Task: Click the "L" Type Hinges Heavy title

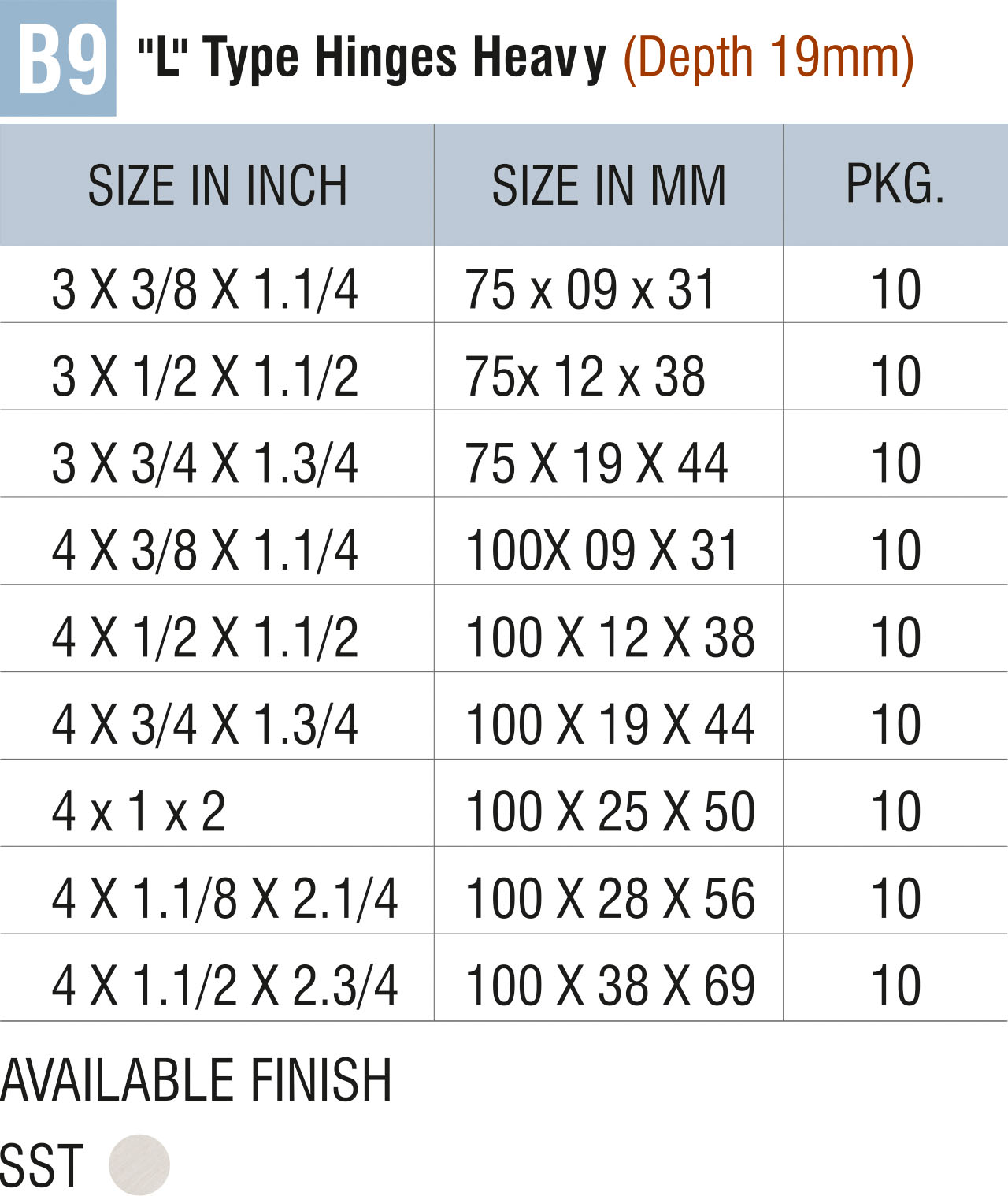Action: click(372, 58)
